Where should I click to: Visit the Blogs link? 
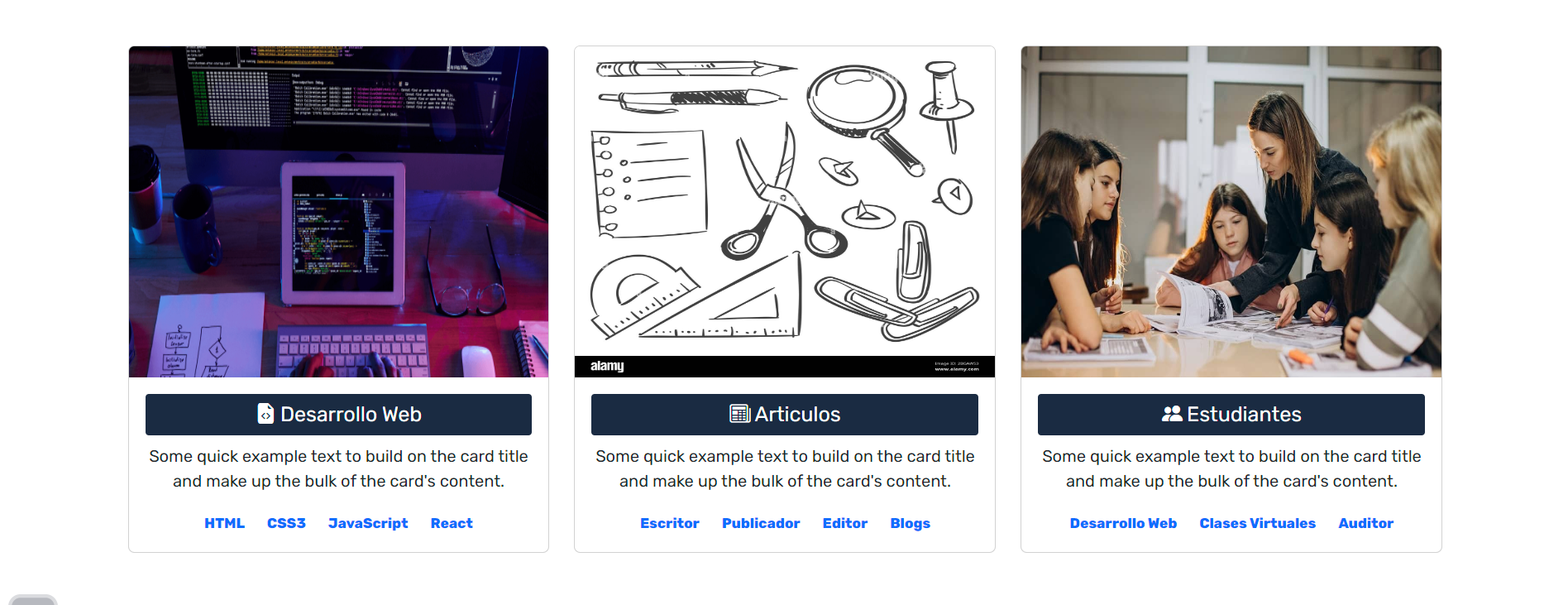[x=911, y=523]
